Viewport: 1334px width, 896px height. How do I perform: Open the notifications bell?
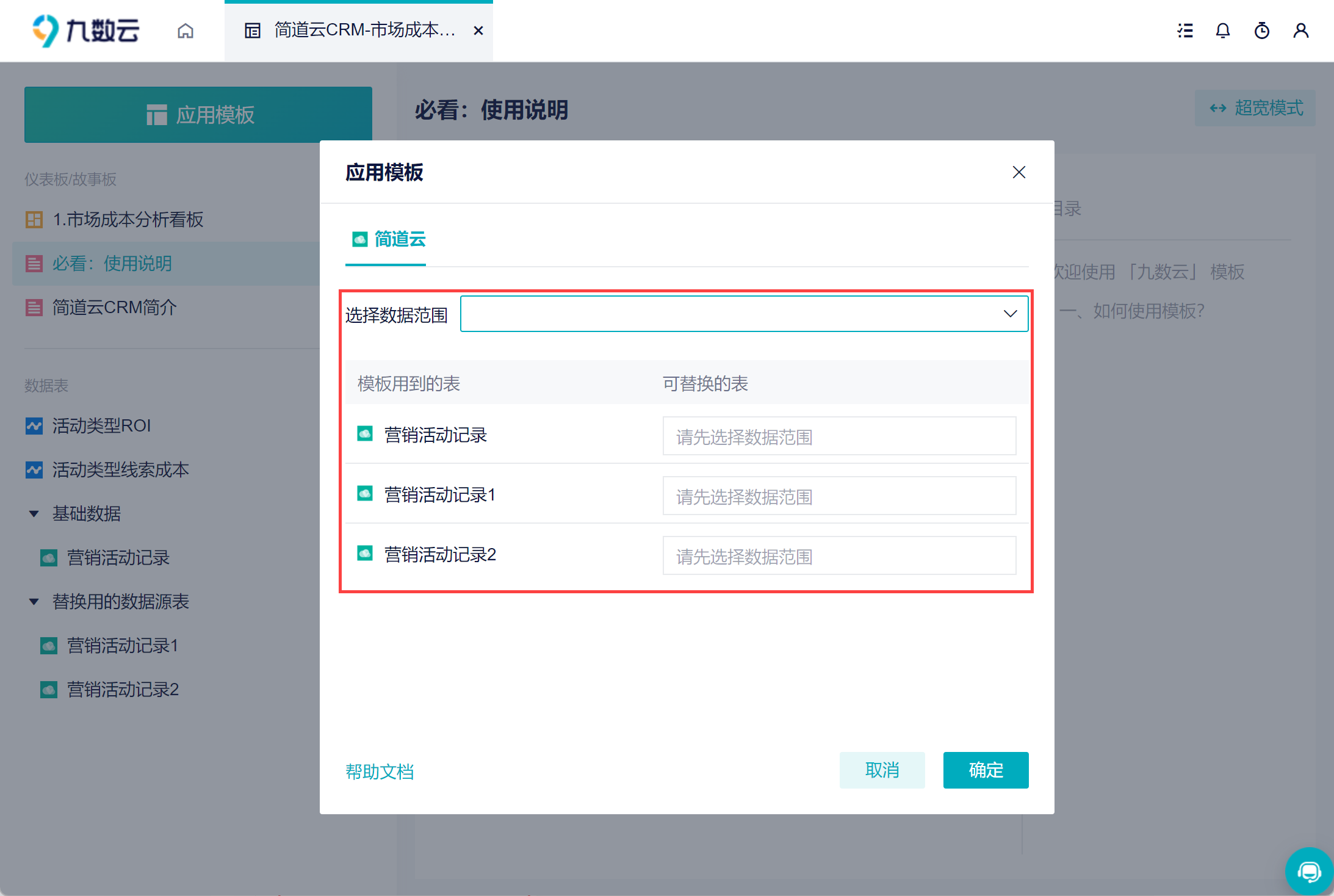1223,31
